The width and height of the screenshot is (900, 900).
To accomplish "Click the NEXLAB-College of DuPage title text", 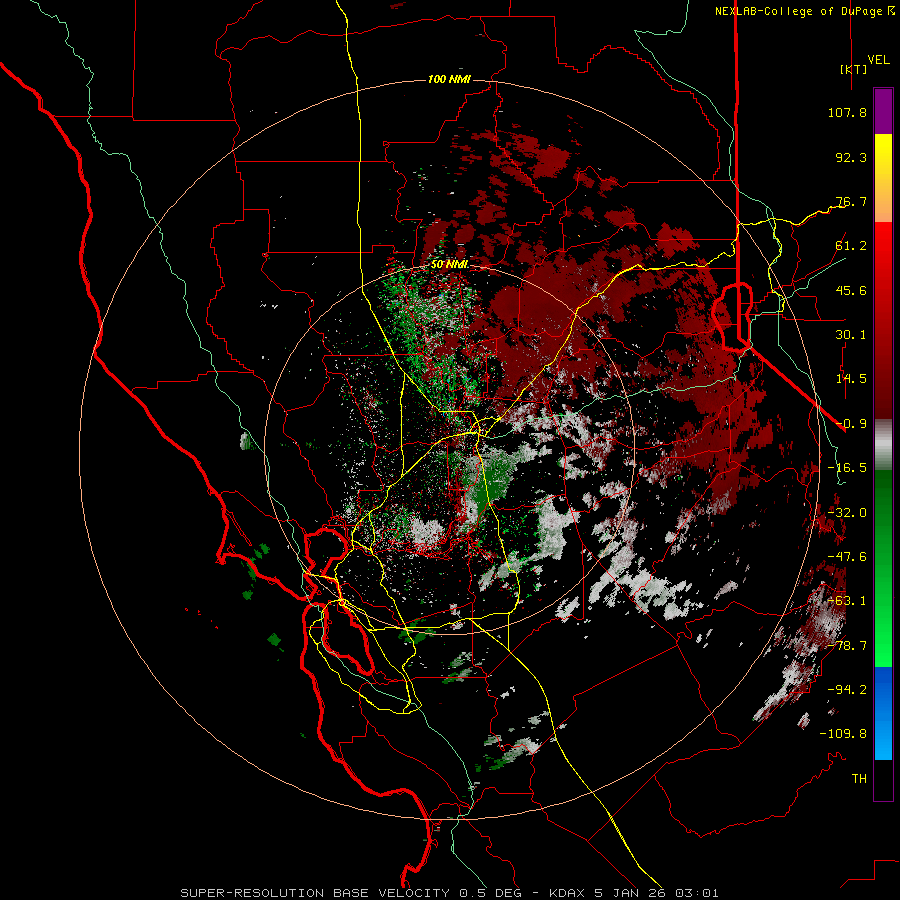I will (798, 11).
